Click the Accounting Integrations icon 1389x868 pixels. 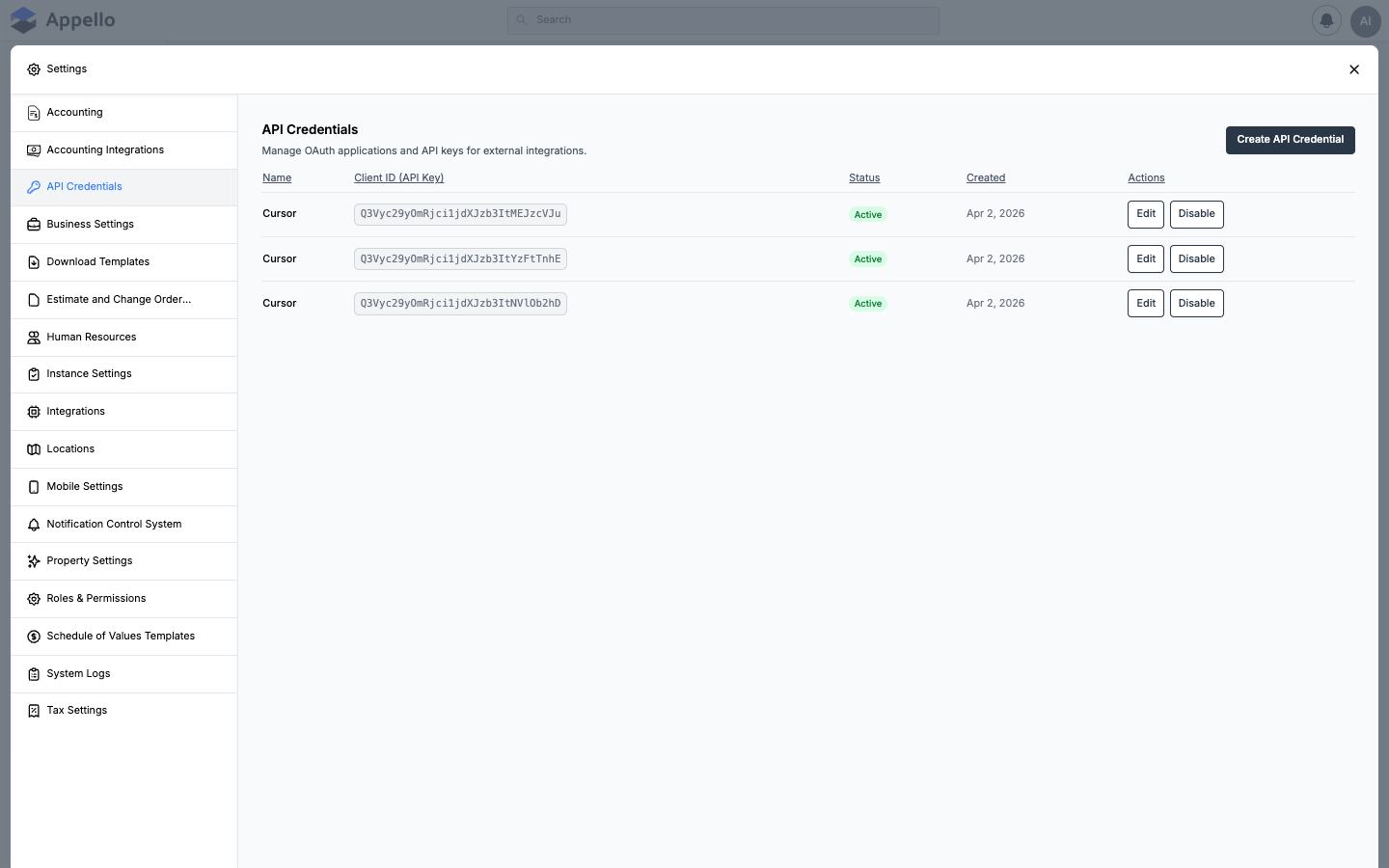pyautogui.click(x=34, y=150)
